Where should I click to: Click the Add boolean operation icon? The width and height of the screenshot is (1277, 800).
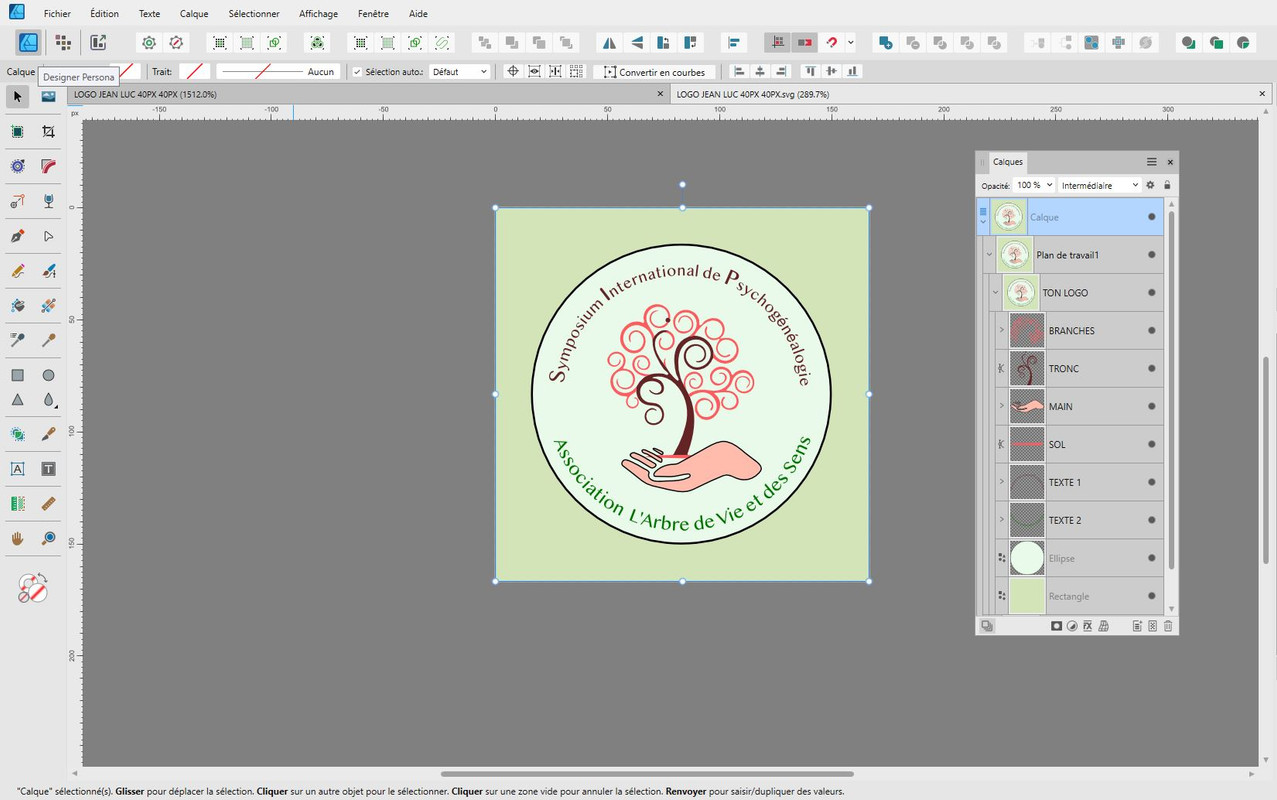(x=885, y=43)
